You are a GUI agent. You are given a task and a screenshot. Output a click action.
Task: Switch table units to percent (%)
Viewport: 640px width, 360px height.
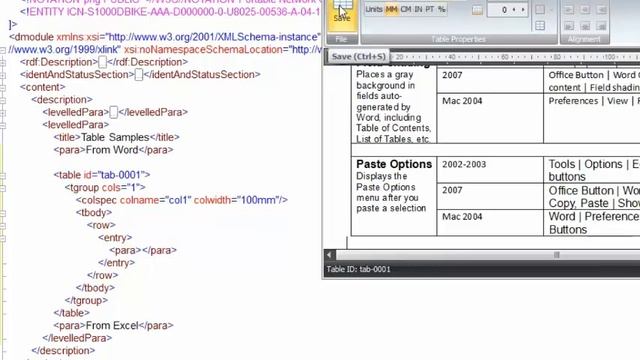pos(442,9)
